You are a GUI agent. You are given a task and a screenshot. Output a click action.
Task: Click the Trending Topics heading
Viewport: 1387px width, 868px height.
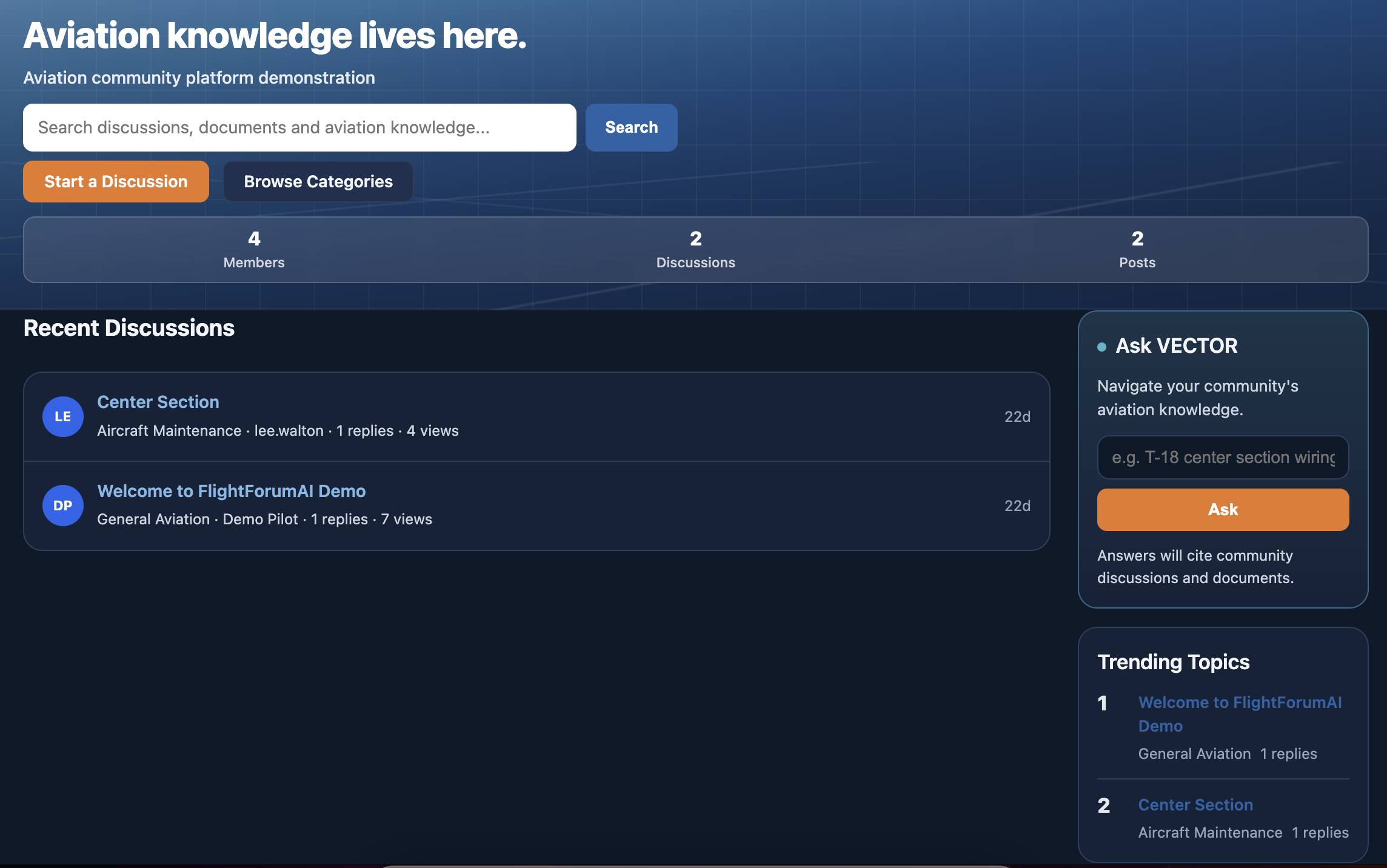[1174, 662]
